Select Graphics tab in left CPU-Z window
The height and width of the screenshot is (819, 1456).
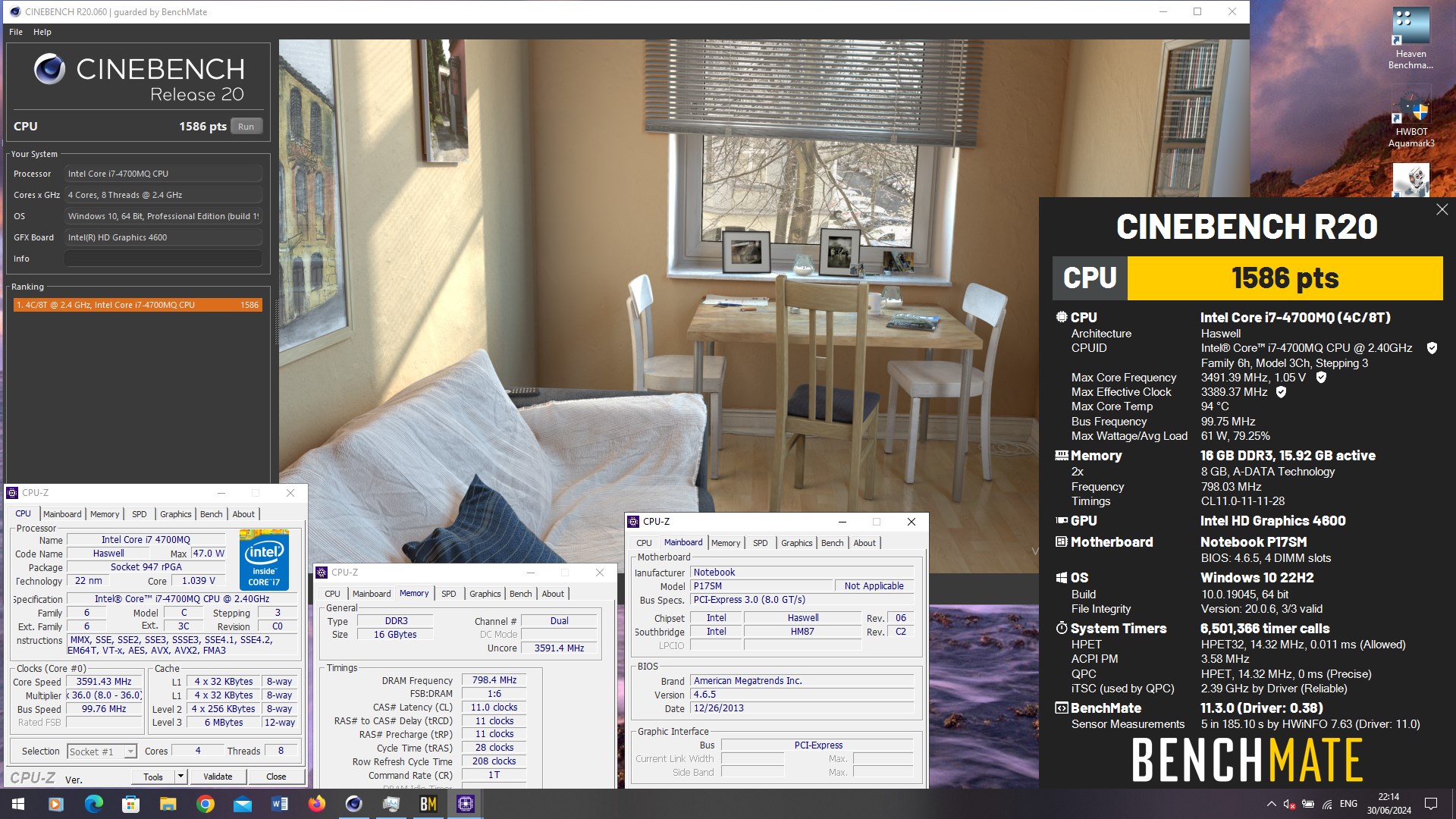(176, 514)
